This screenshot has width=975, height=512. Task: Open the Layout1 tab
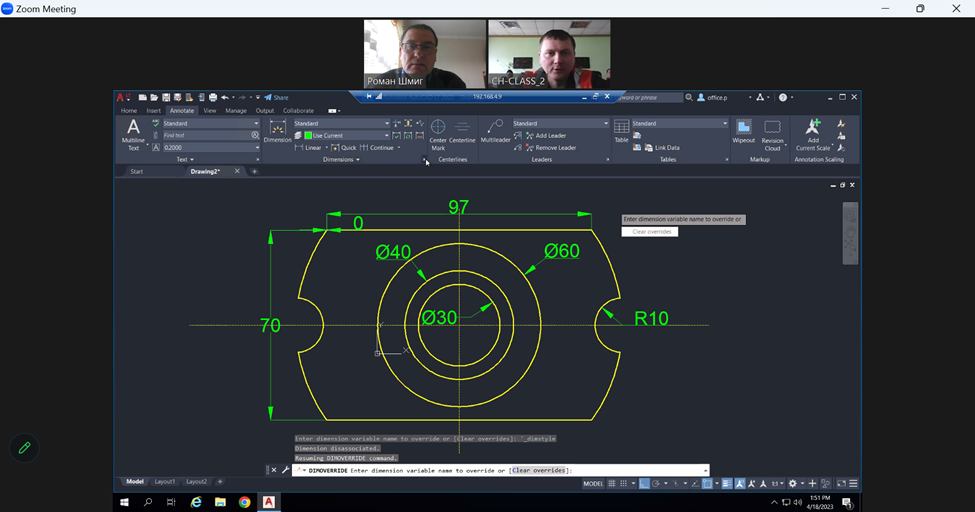[164, 481]
